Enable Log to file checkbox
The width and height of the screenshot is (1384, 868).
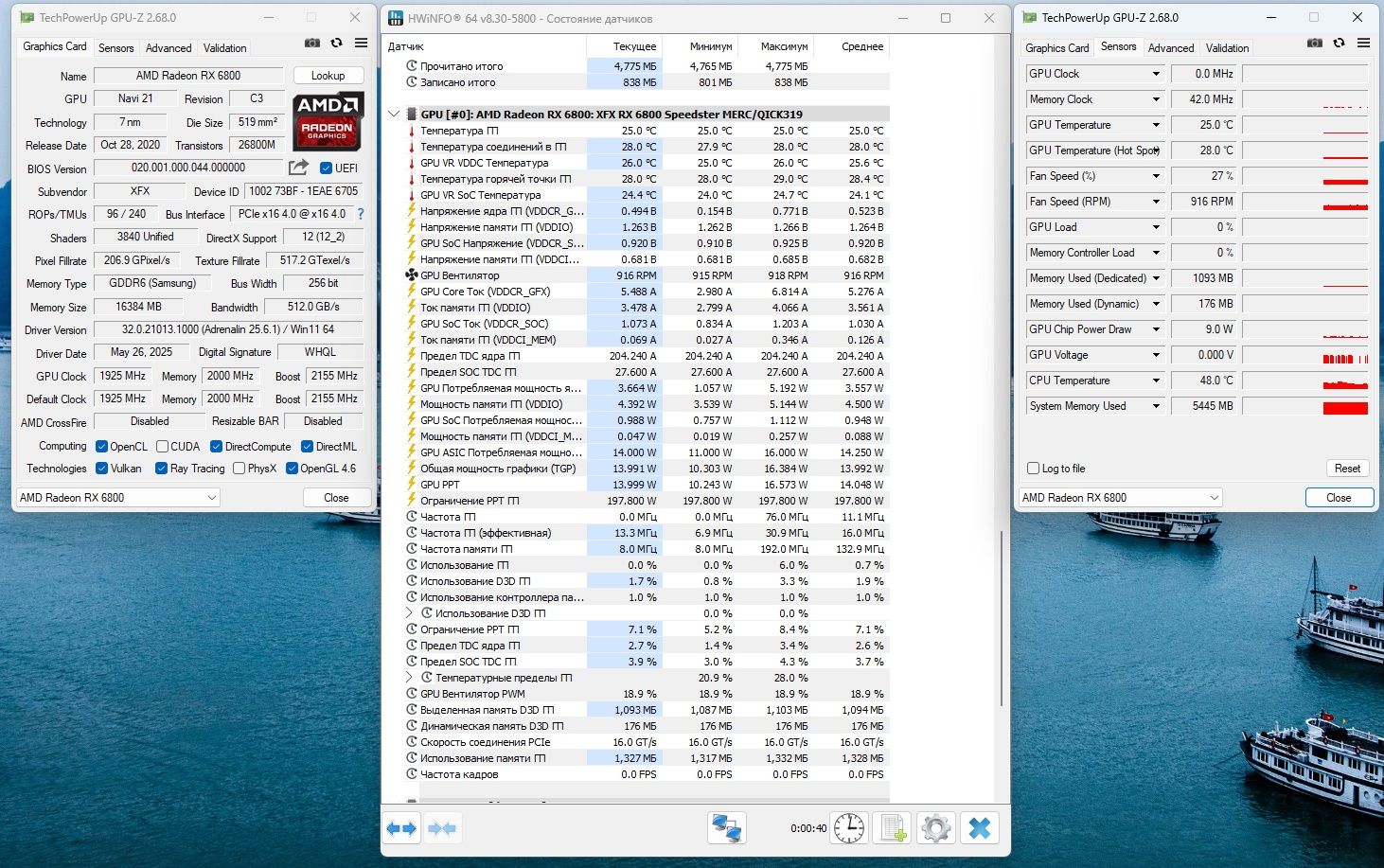(x=1033, y=469)
